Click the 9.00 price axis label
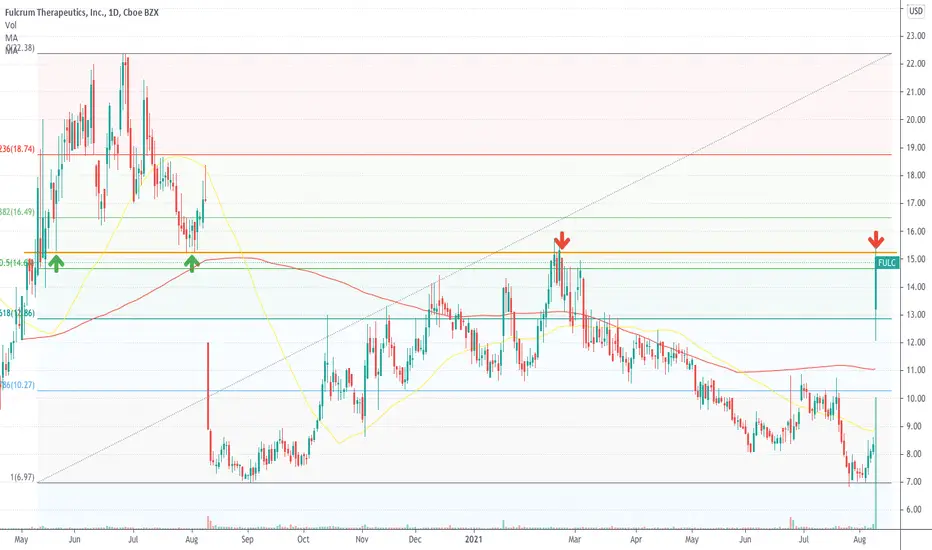Screen dimensions: 932x550 click(916, 426)
